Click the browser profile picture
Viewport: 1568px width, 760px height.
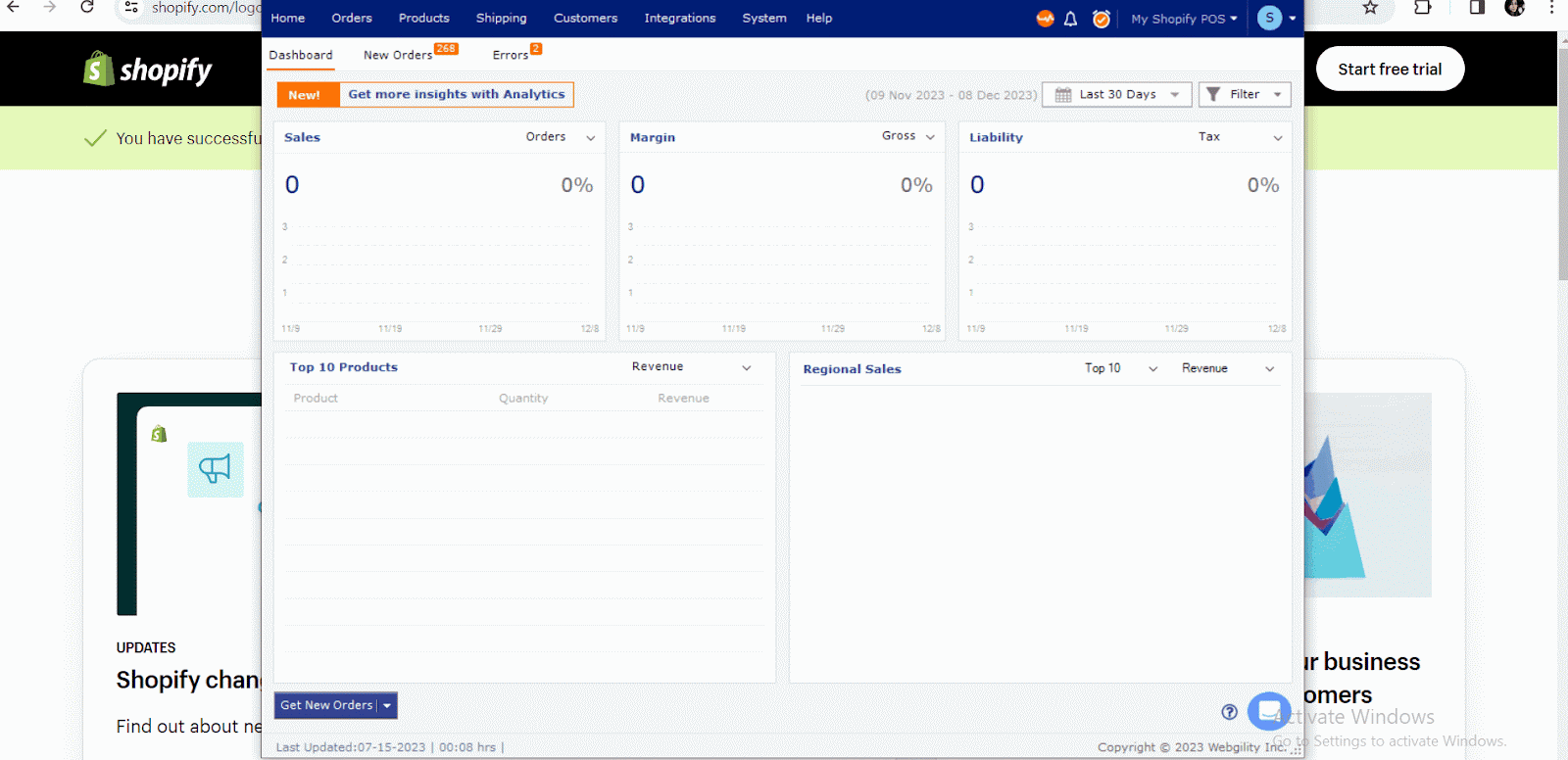[x=1514, y=8]
